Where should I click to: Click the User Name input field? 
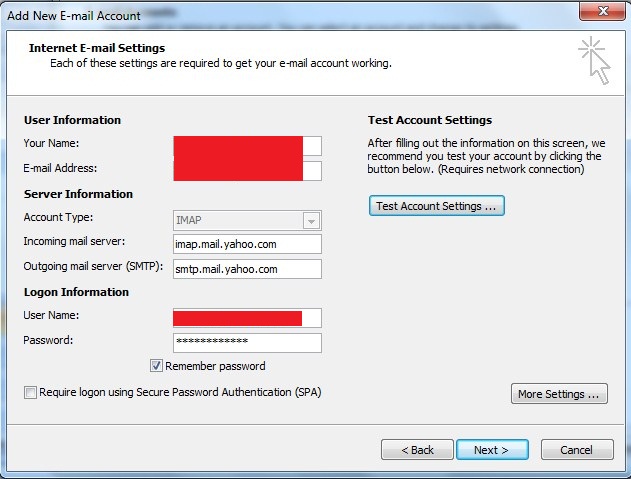[x=247, y=318]
